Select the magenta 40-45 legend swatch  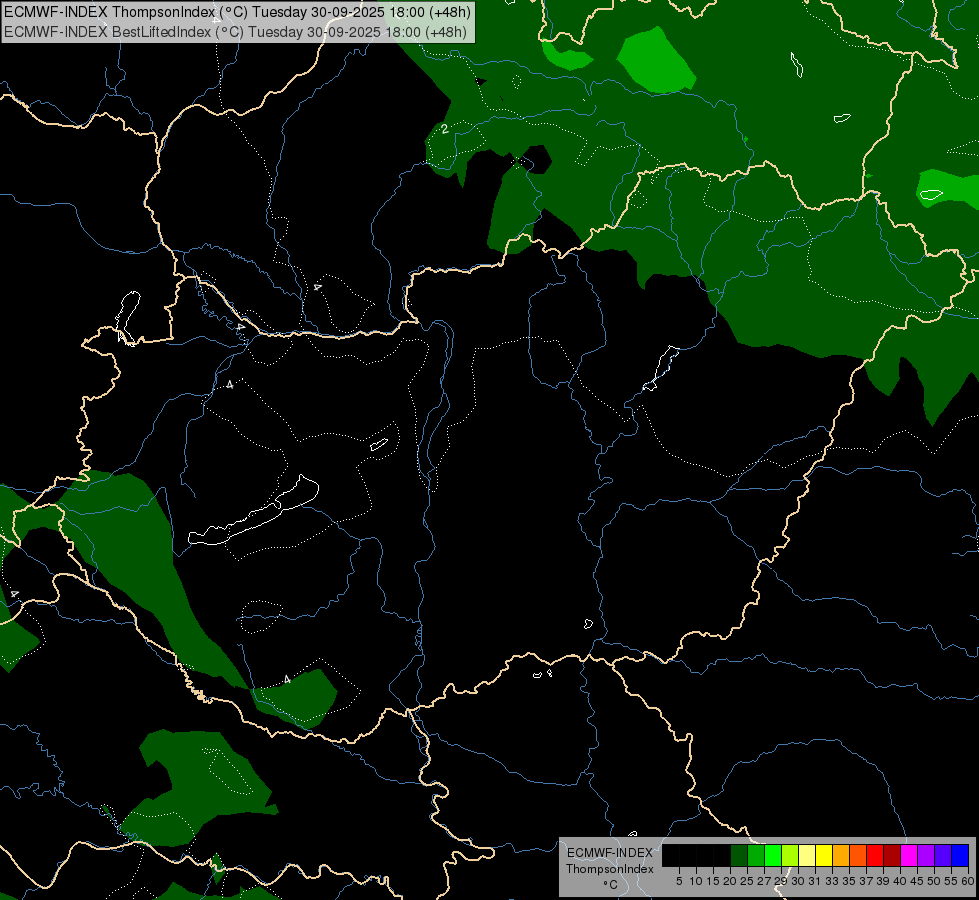[909, 855]
